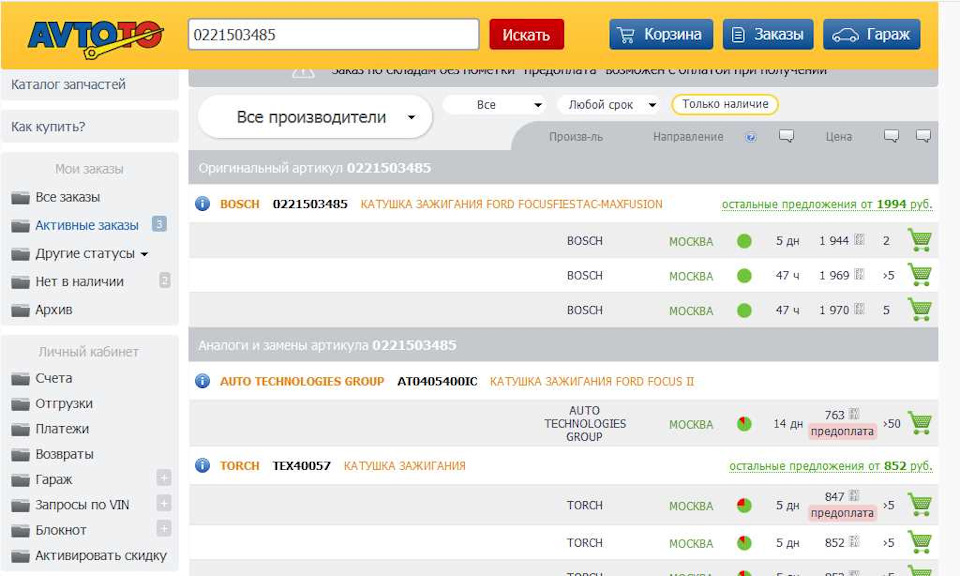
Task: Click the AVTOTO logo
Action: click(x=94, y=36)
